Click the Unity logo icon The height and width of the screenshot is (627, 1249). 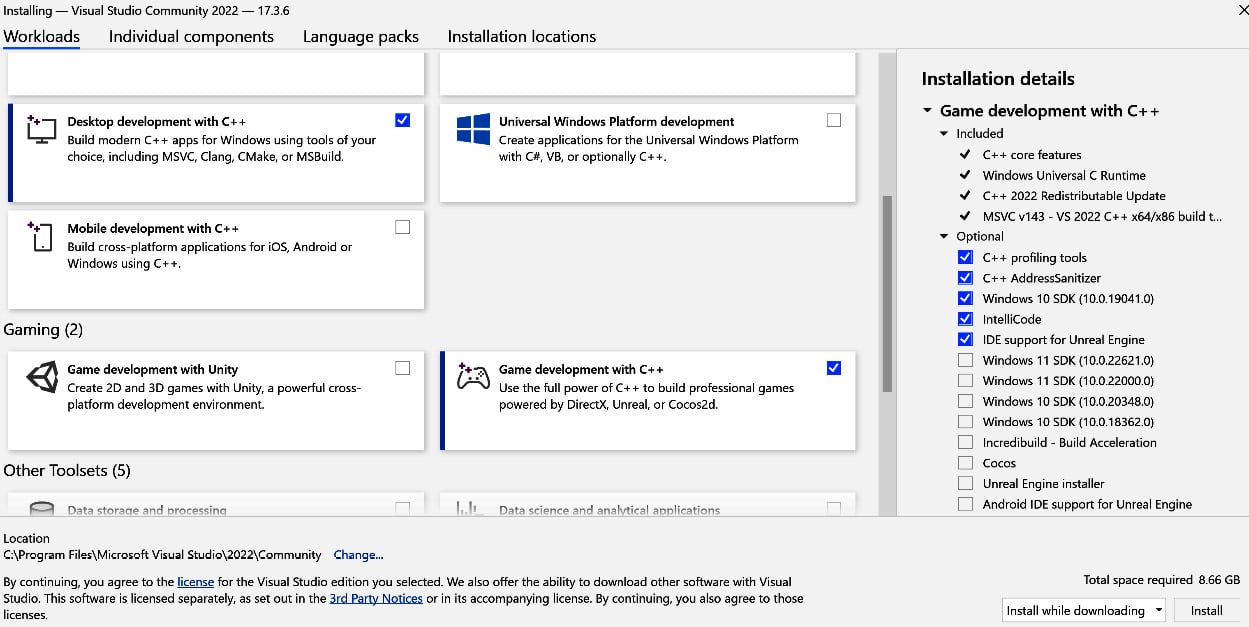click(x=41, y=377)
